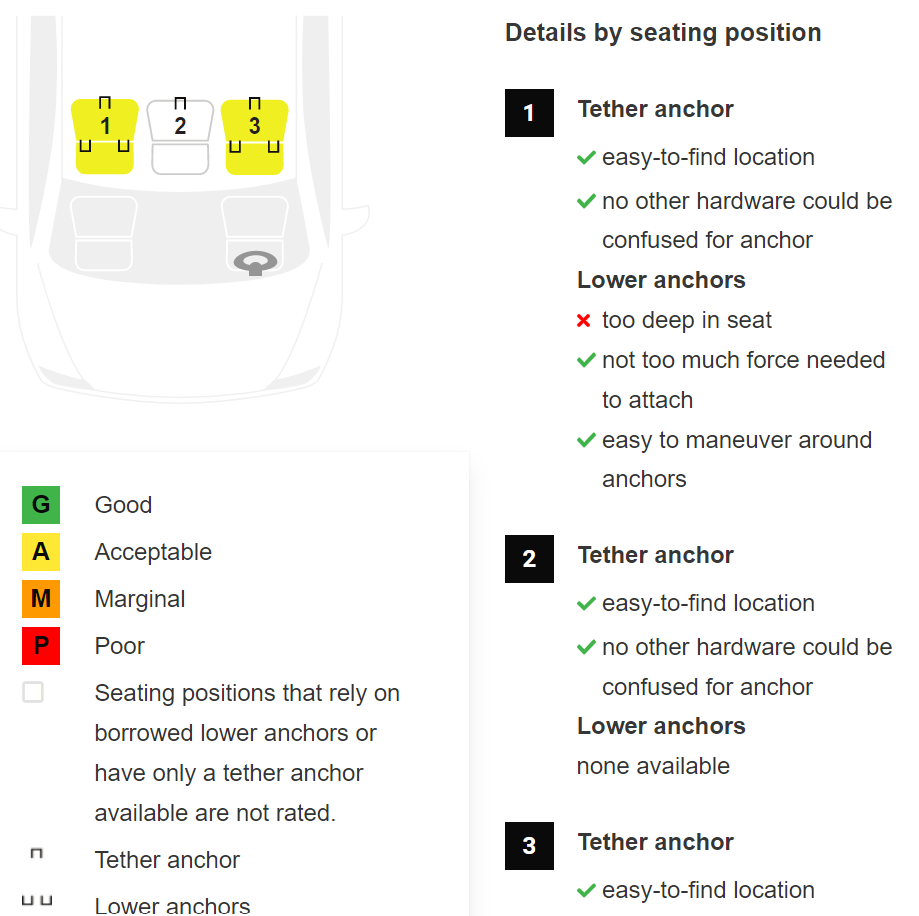Click the empty not-rated box in legend
919x916 pixels.
click(33, 692)
